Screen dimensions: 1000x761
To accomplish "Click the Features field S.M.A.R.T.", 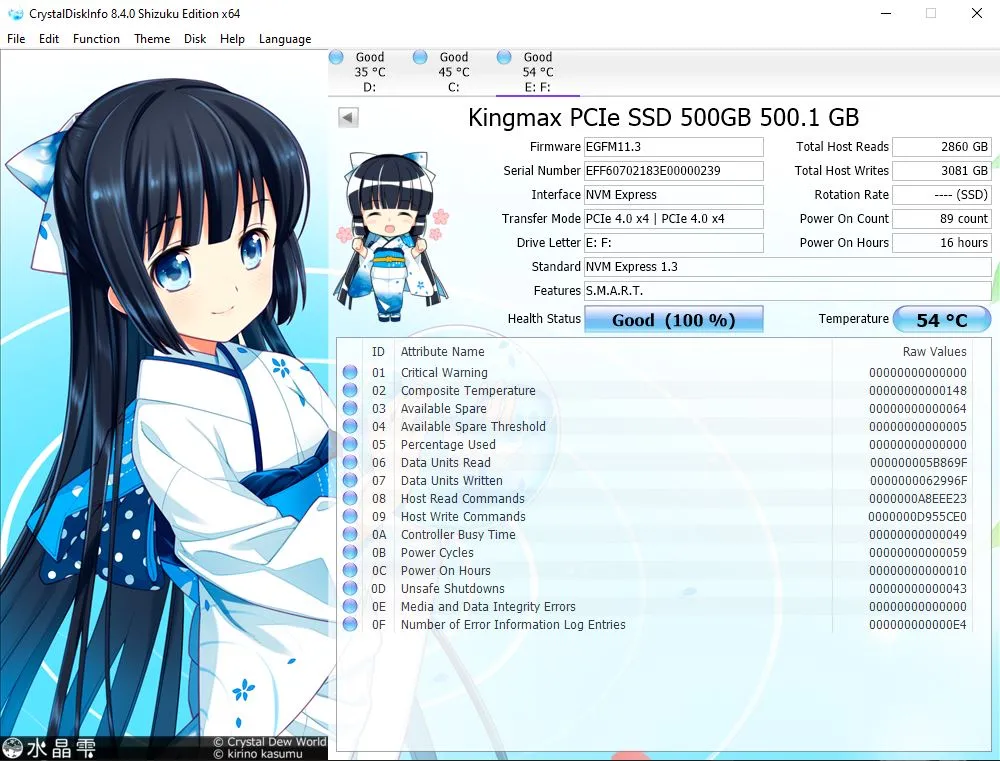I will pyautogui.click(x=788, y=291).
